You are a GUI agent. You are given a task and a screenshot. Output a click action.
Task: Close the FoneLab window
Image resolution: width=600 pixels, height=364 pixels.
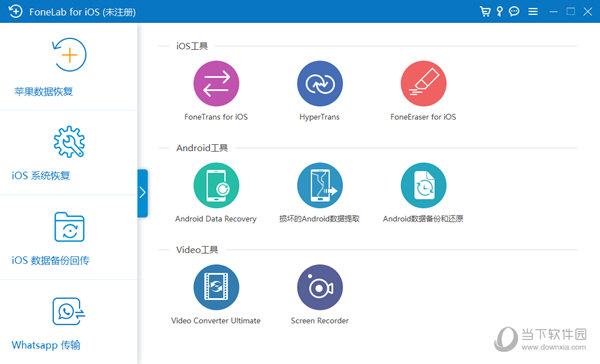click(588, 11)
